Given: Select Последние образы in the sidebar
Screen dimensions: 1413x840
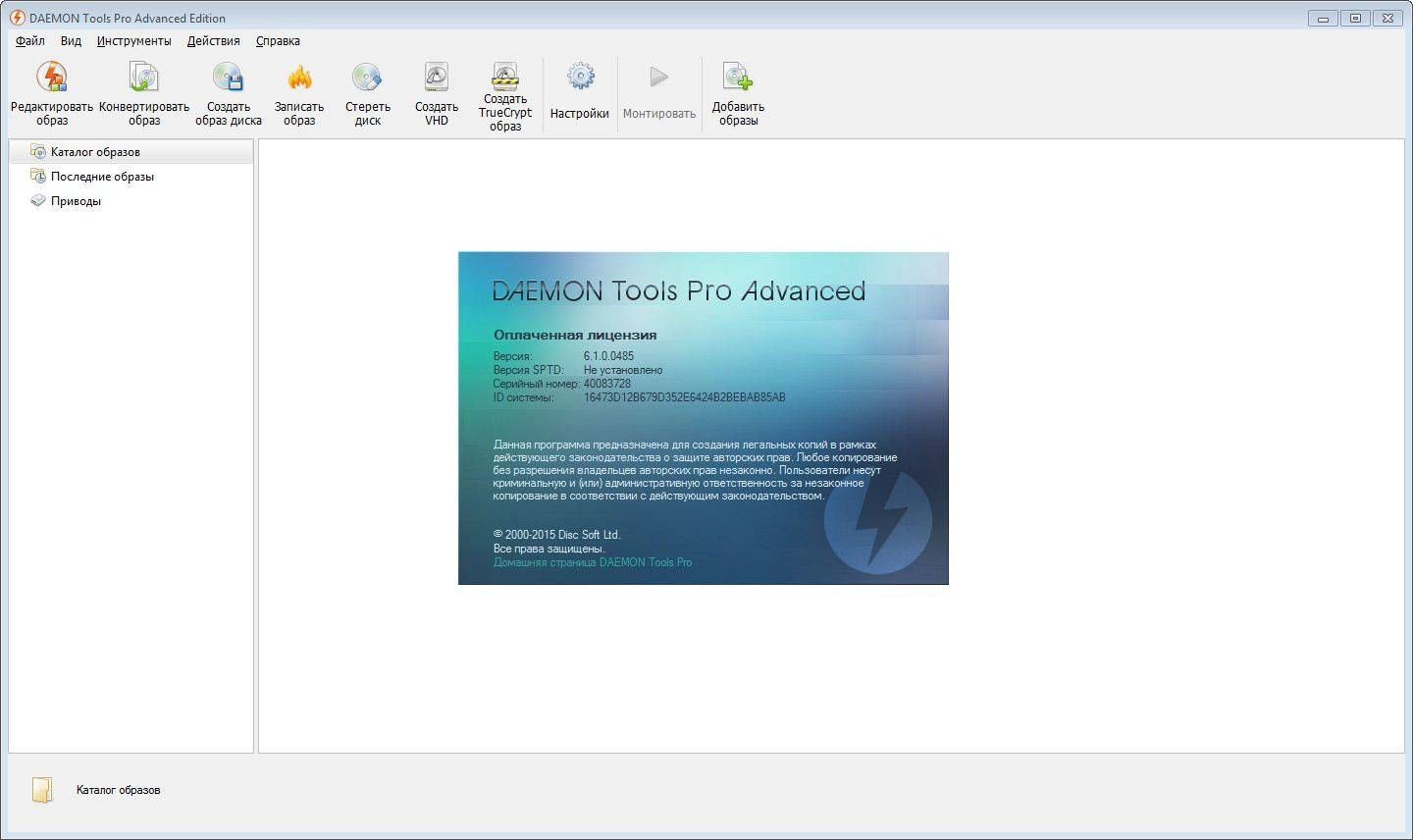Looking at the screenshot, I should (131, 177).
